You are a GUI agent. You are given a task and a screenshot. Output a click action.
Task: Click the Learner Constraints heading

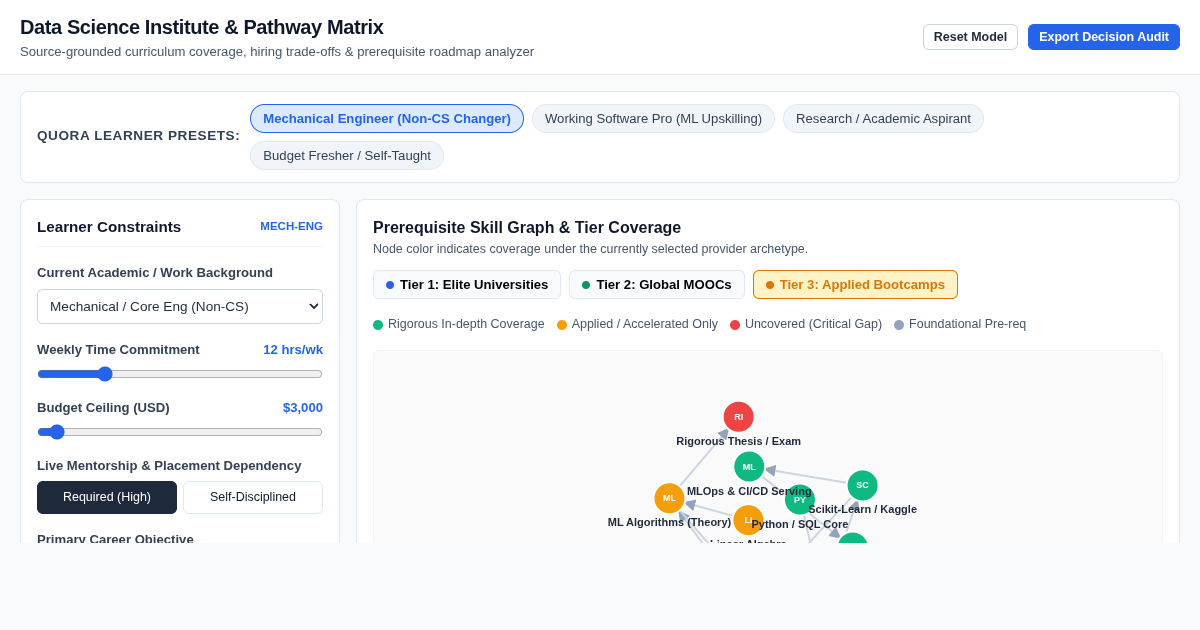pyautogui.click(x=109, y=227)
